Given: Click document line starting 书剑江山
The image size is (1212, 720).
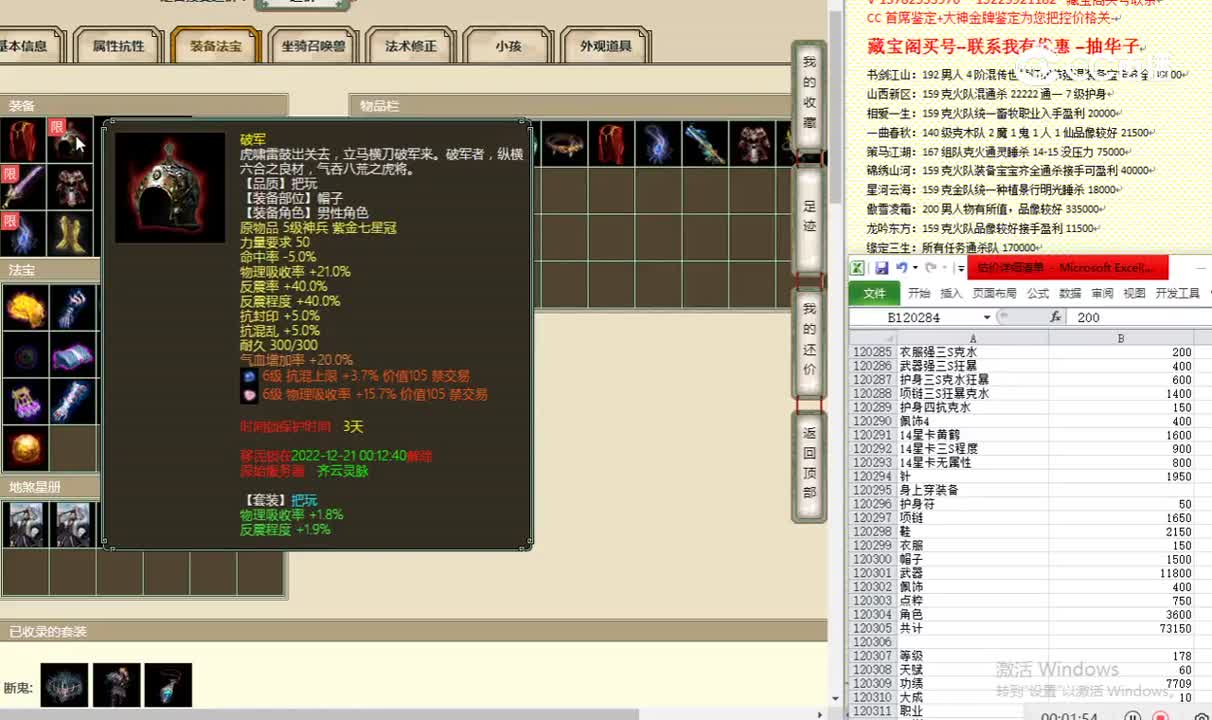Looking at the screenshot, I should 1027,74.
